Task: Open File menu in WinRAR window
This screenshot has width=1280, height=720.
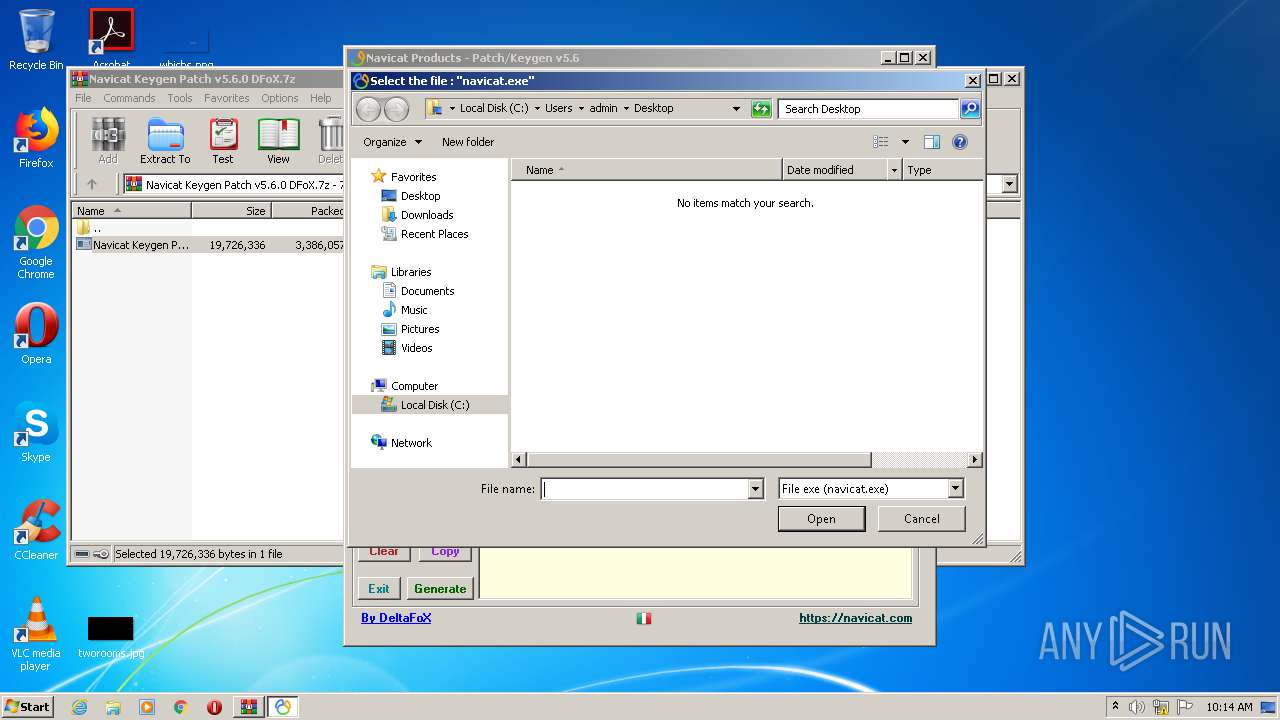Action: (84, 98)
